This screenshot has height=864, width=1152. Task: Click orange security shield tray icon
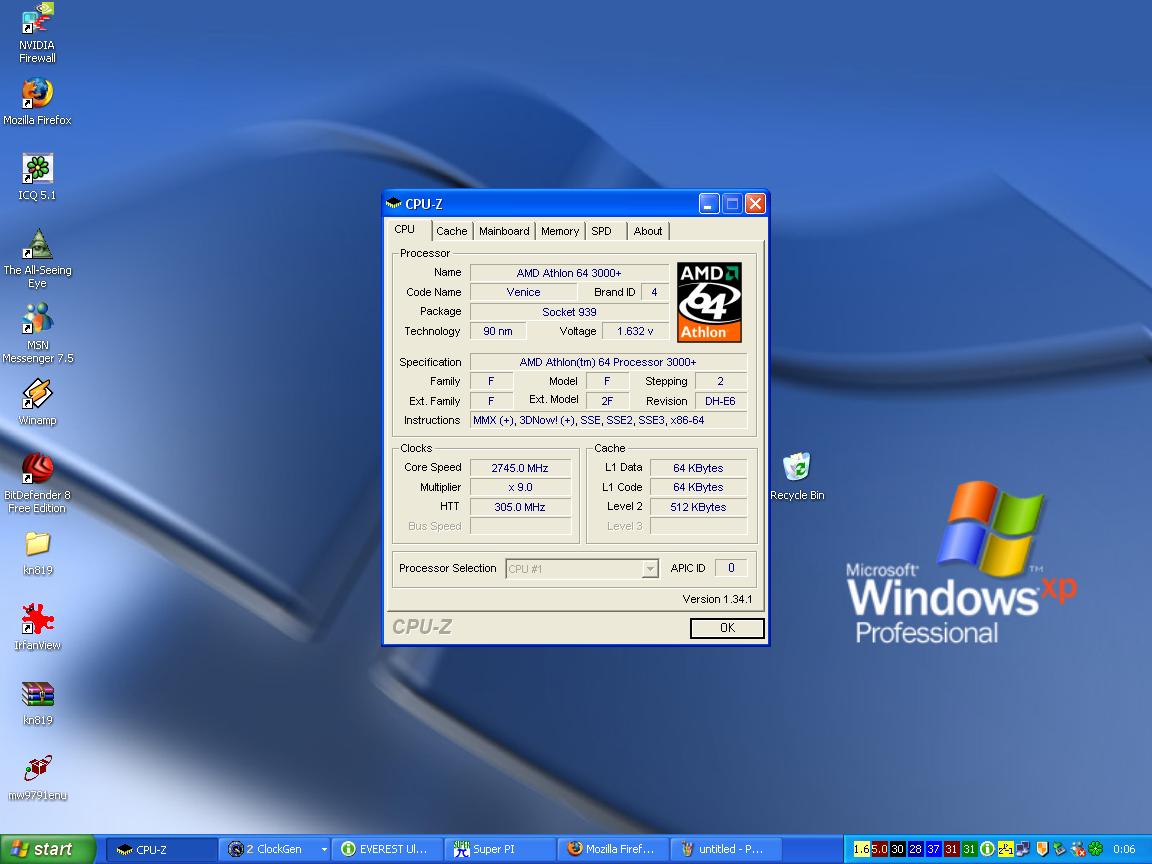tap(1042, 849)
